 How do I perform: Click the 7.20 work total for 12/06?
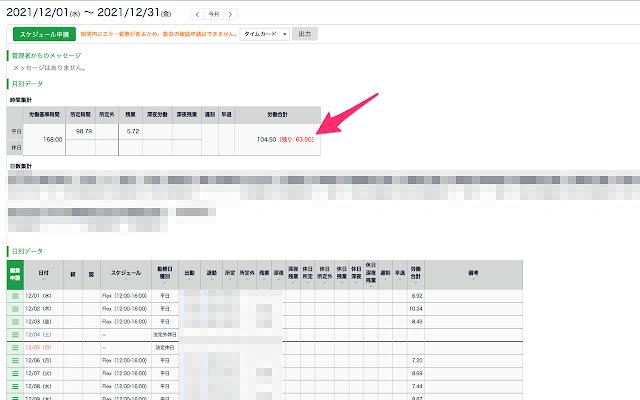417,361
